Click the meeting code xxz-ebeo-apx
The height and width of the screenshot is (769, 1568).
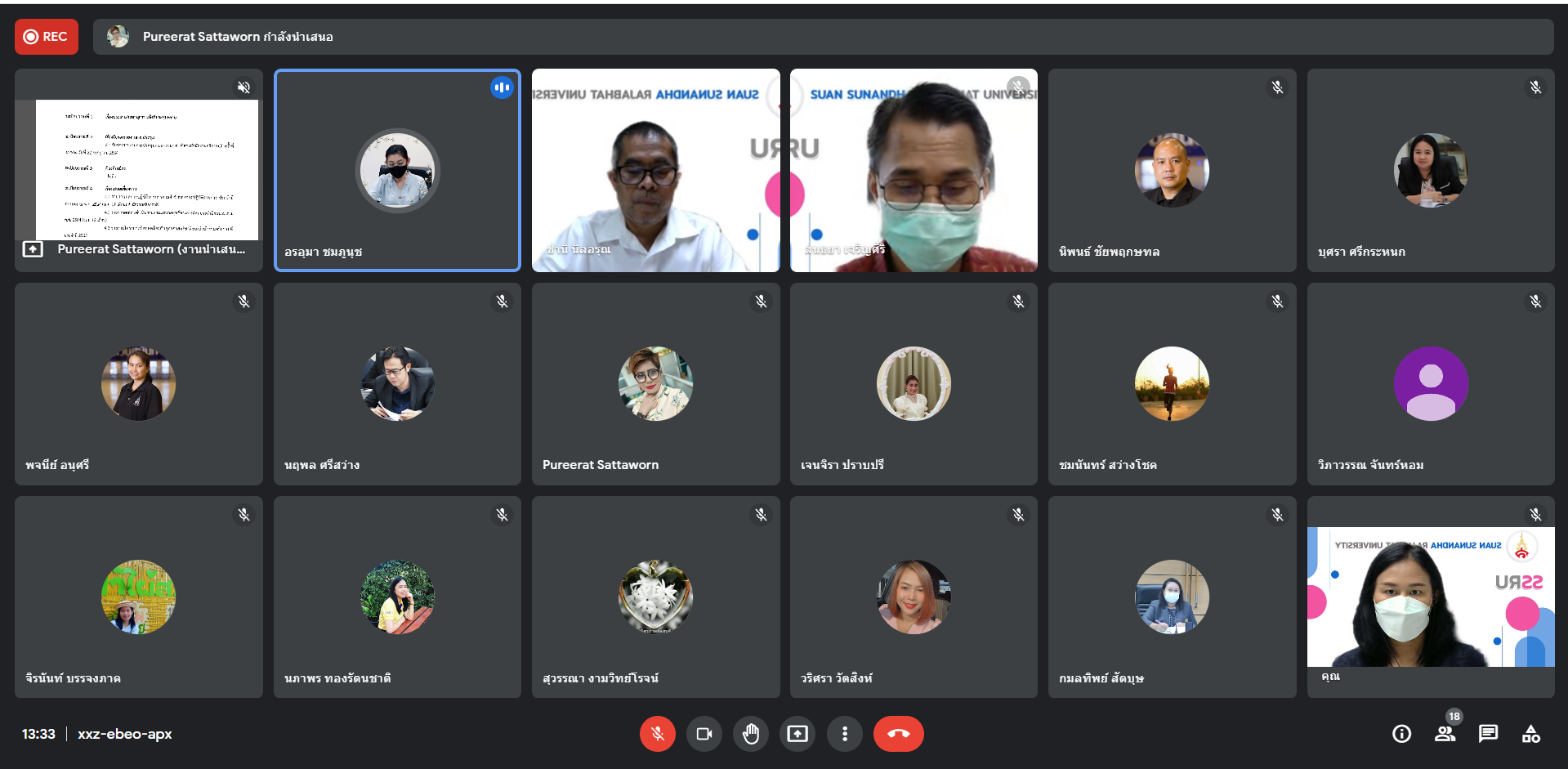(124, 734)
